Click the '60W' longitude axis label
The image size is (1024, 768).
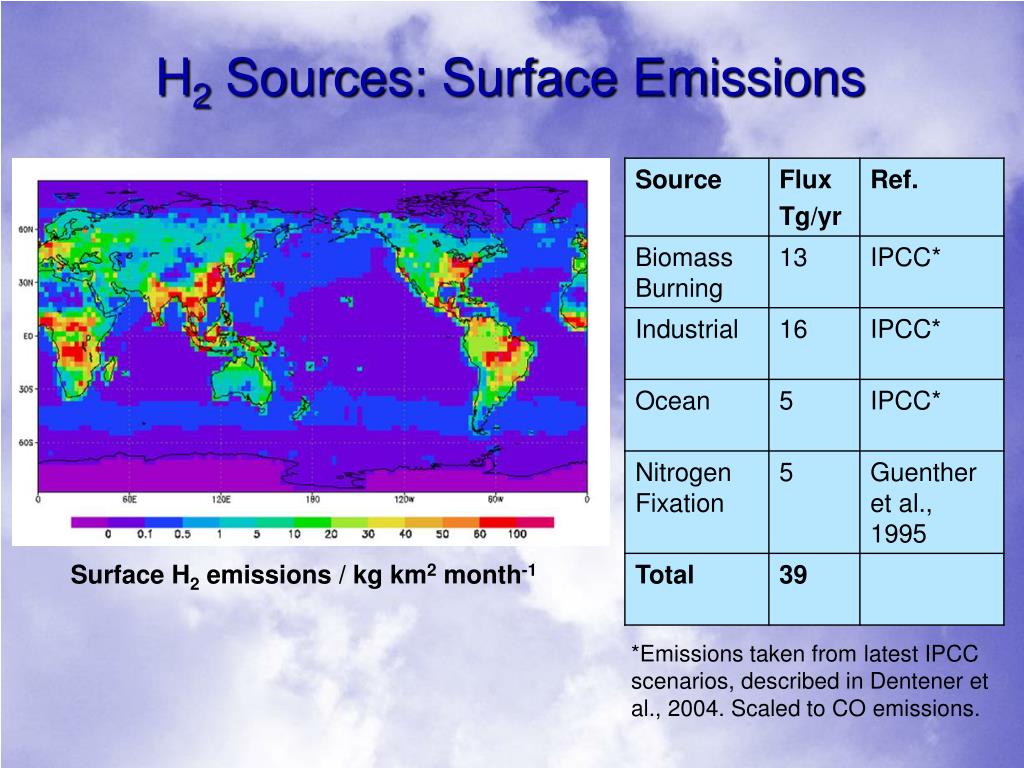(496, 500)
